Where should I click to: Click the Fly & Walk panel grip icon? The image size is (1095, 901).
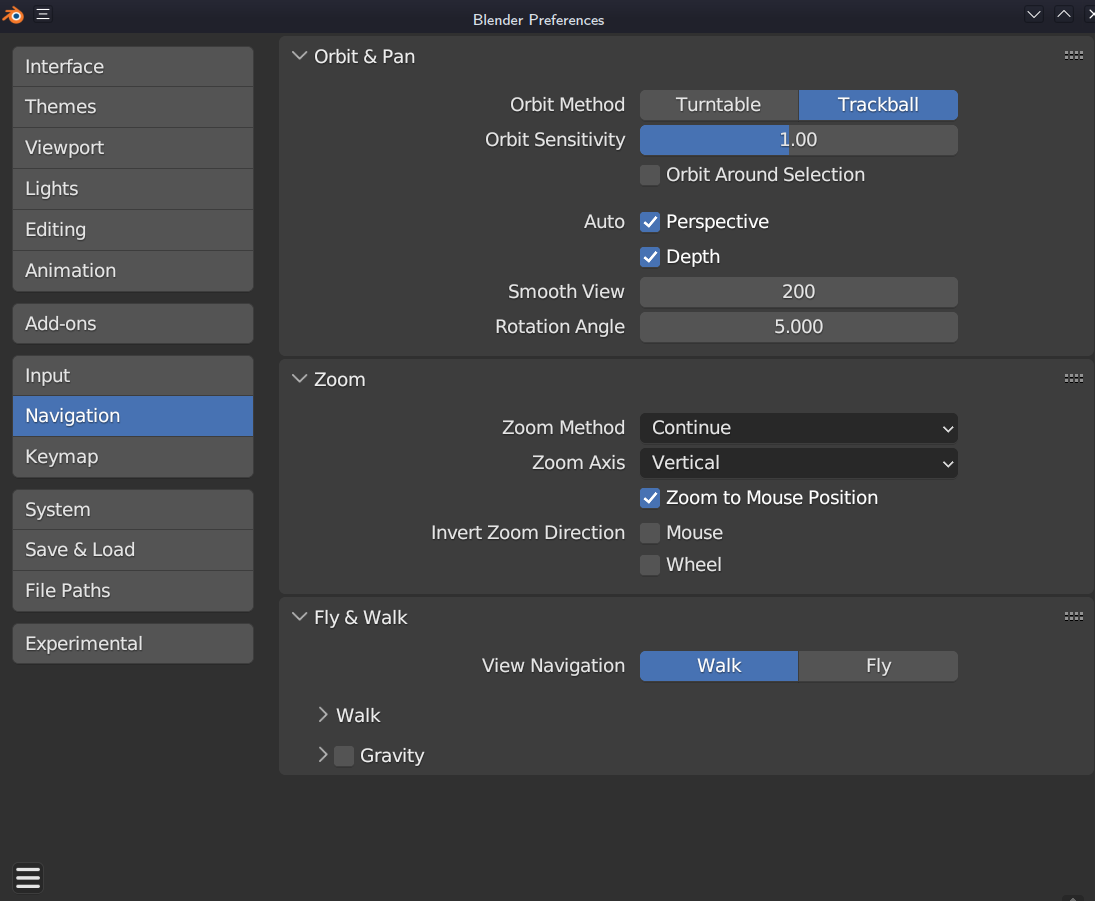pos(1074,617)
